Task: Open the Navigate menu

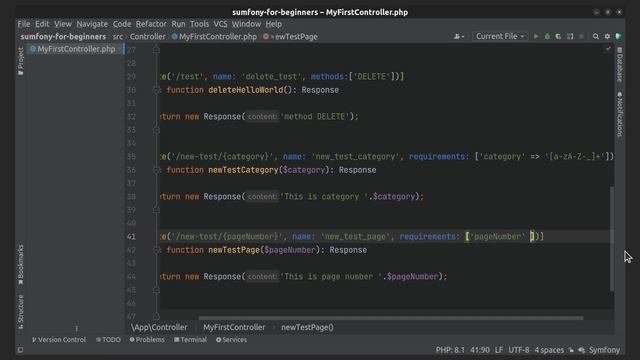Action: (92, 24)
